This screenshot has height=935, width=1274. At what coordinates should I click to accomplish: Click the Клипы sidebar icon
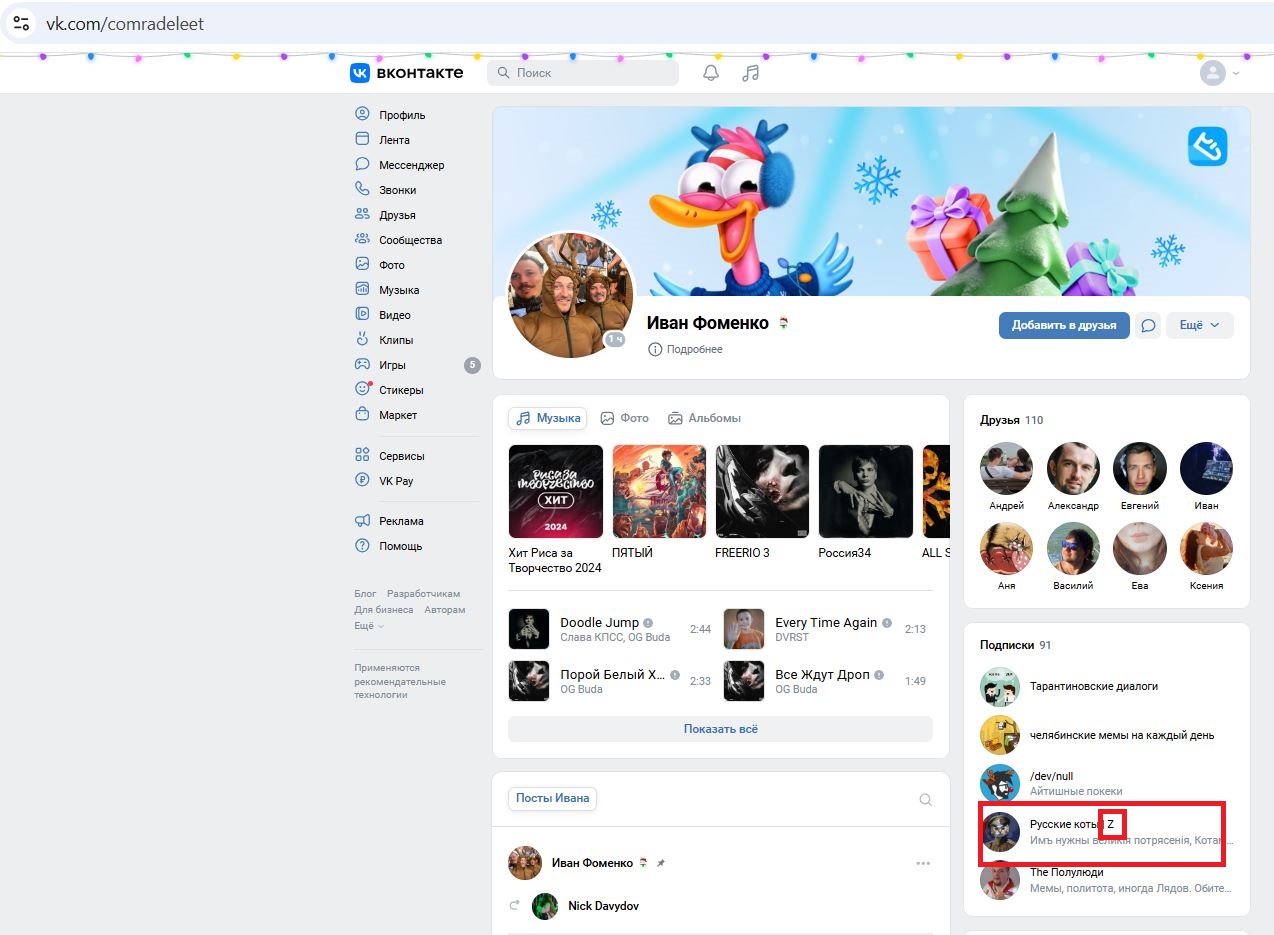point(362,340)
